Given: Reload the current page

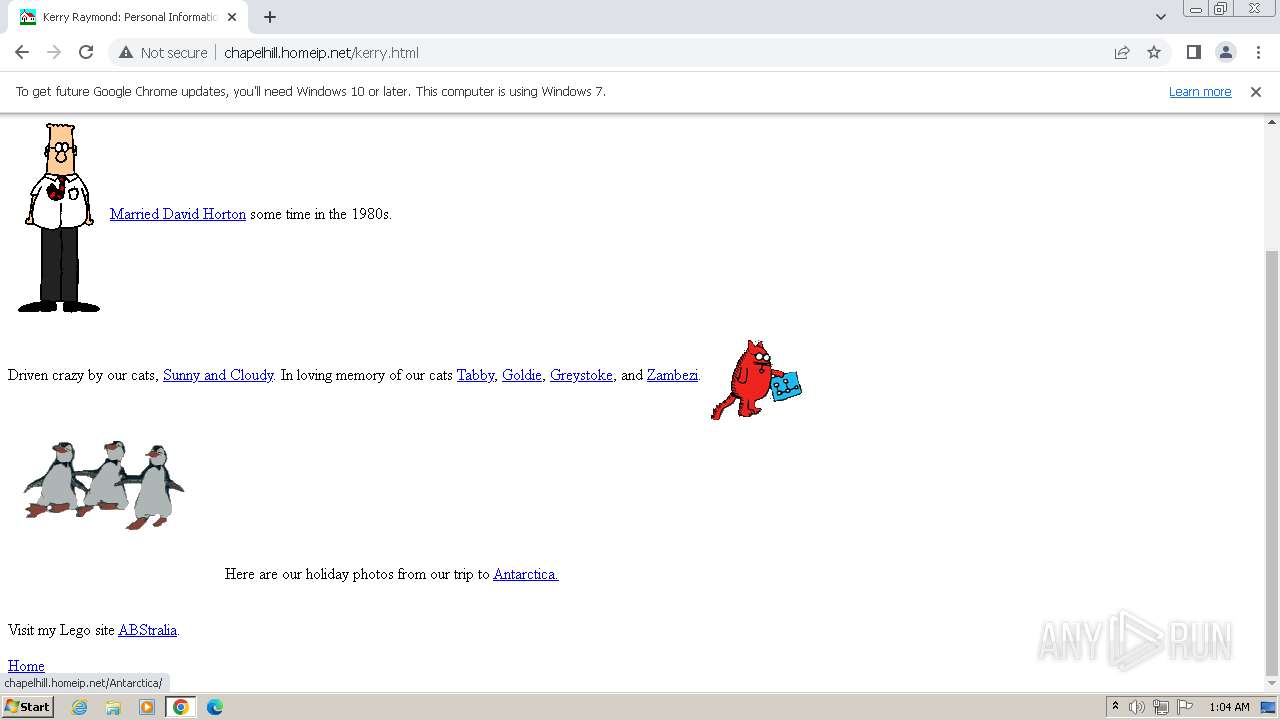Looking at the screenshot, I should [86, 52].
